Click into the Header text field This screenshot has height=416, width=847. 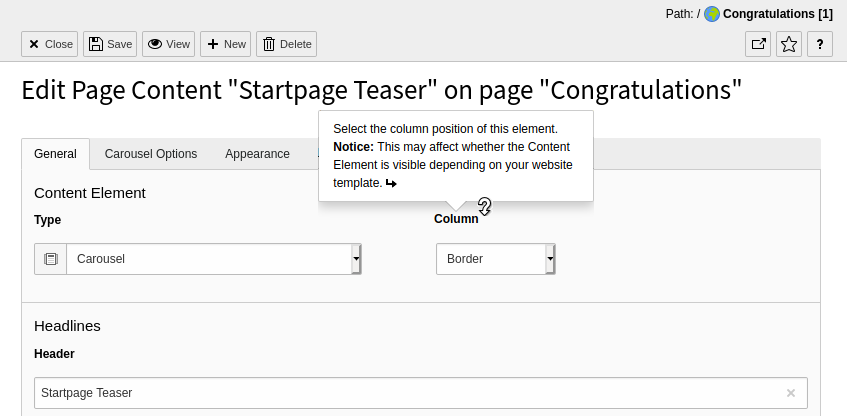[x=421, y=393]
